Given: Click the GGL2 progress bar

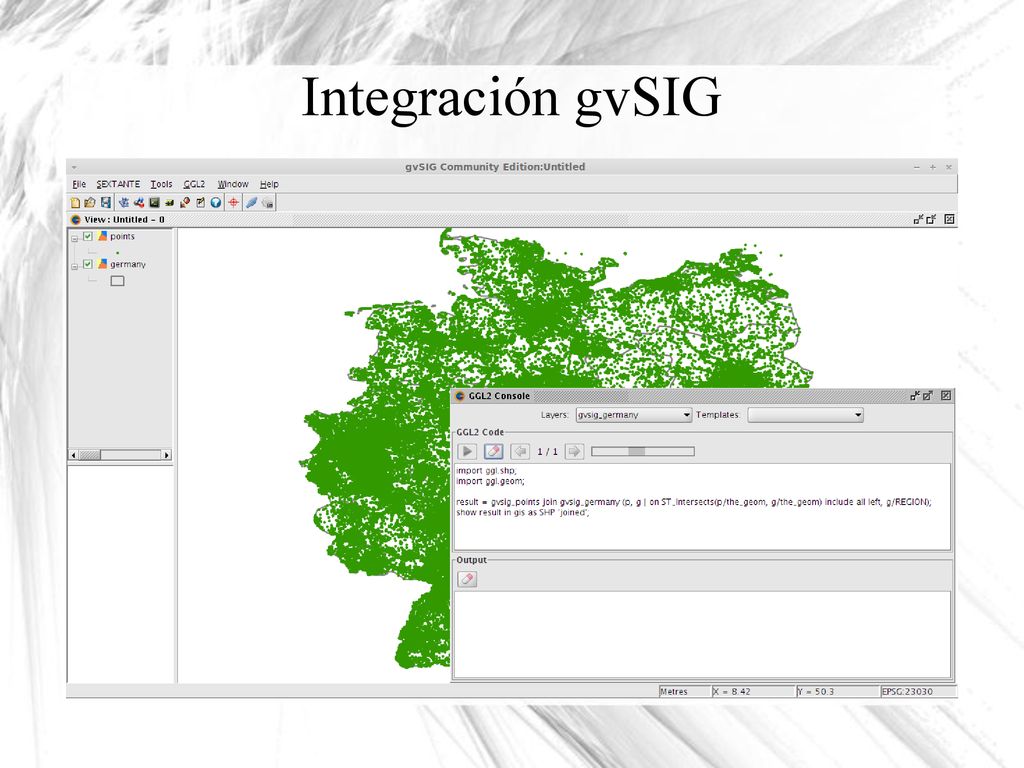Looking at the screenshot, I should coord(643,451).
